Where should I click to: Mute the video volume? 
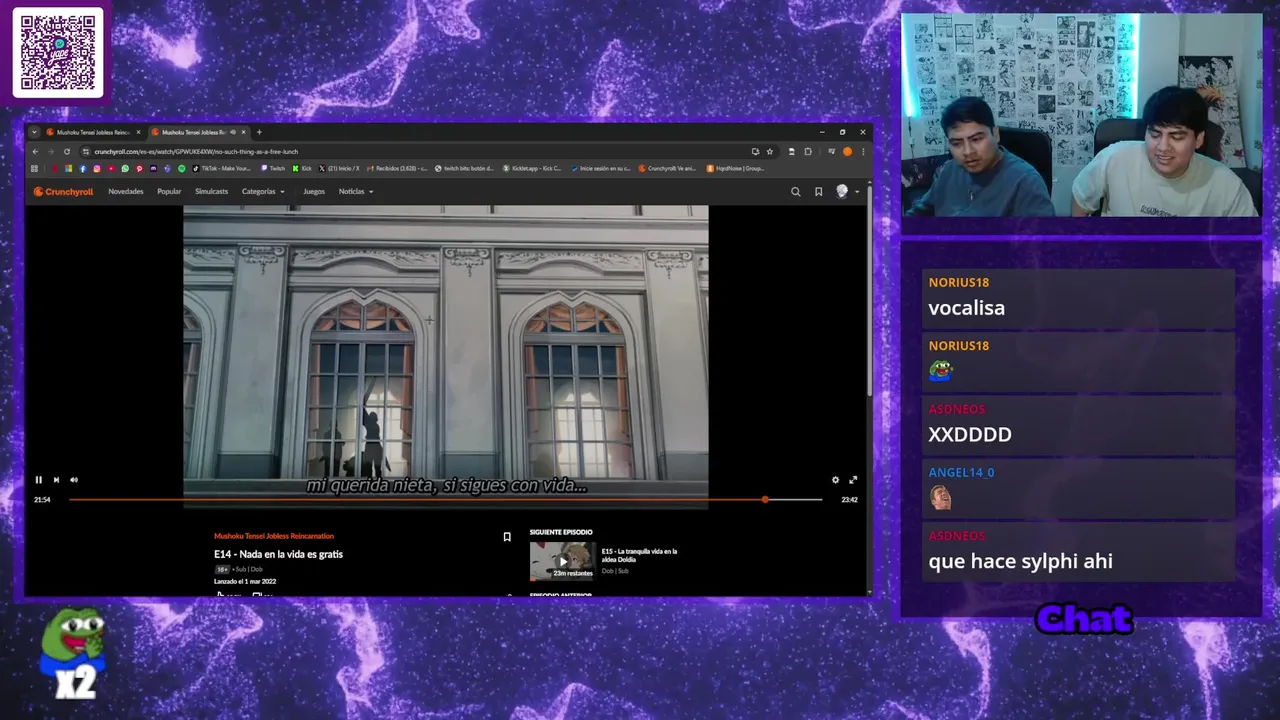click(74, 480)
